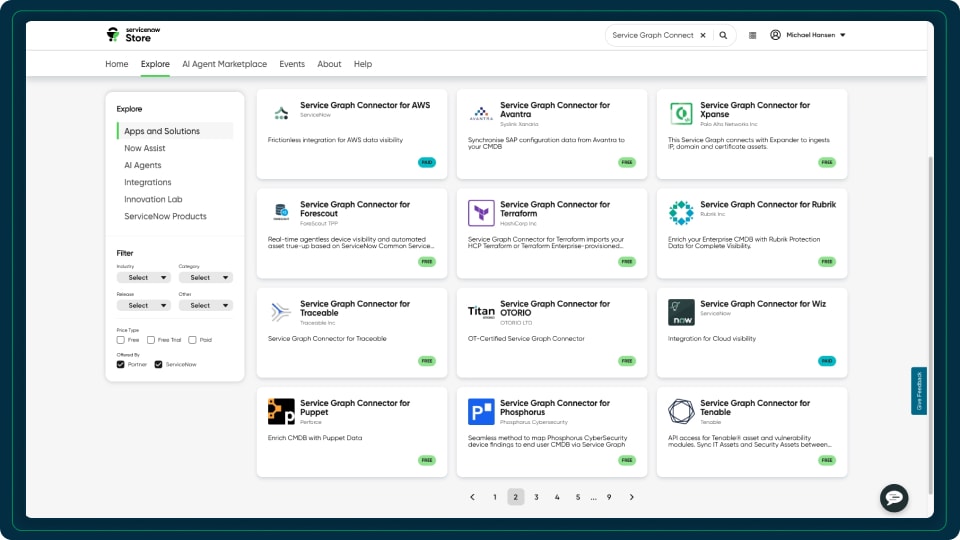Go to page 9
This screenshot has height=540, width=960.
coord(609,497)
